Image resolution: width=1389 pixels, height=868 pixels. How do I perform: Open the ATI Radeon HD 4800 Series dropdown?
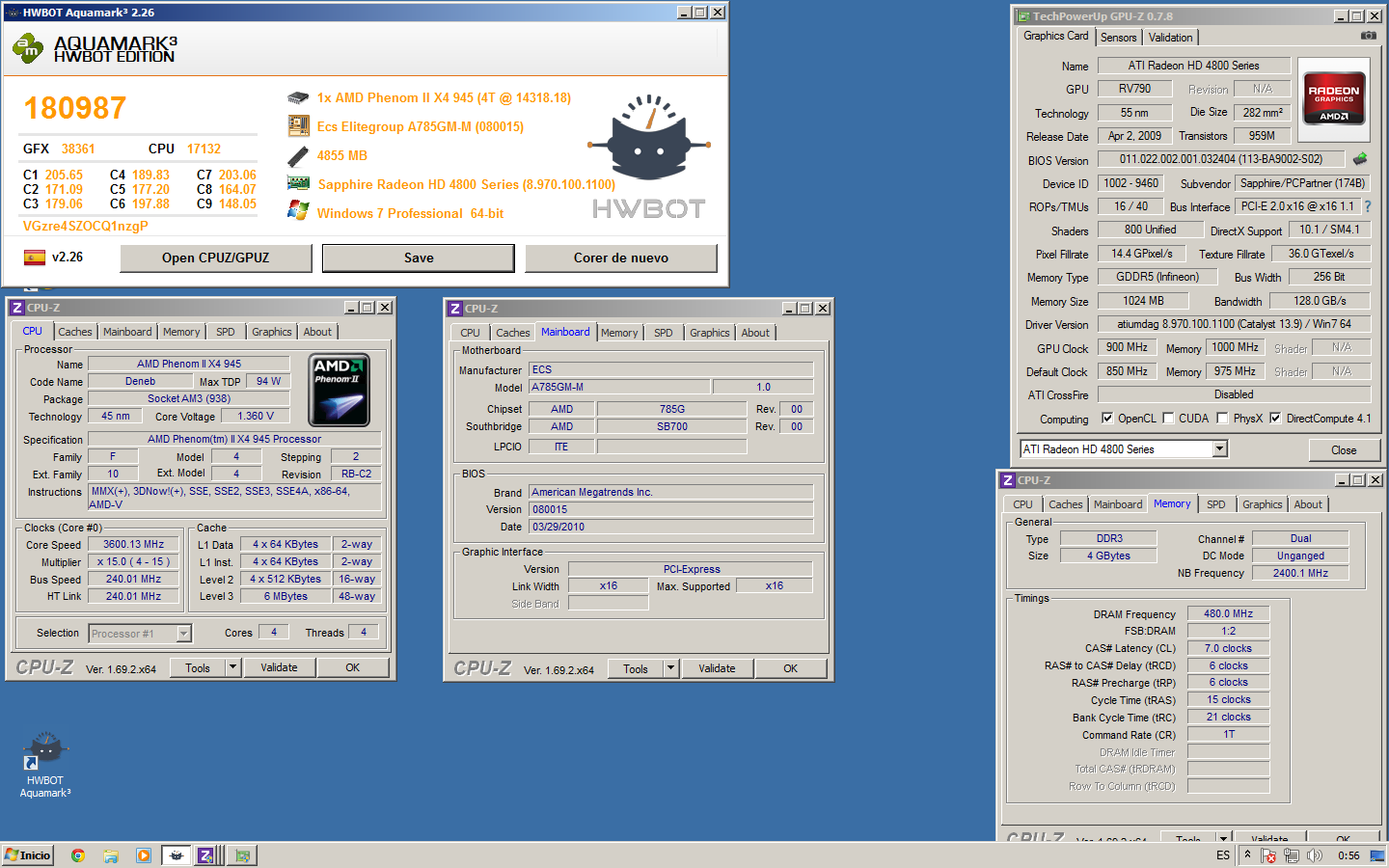click(1219, 449)
